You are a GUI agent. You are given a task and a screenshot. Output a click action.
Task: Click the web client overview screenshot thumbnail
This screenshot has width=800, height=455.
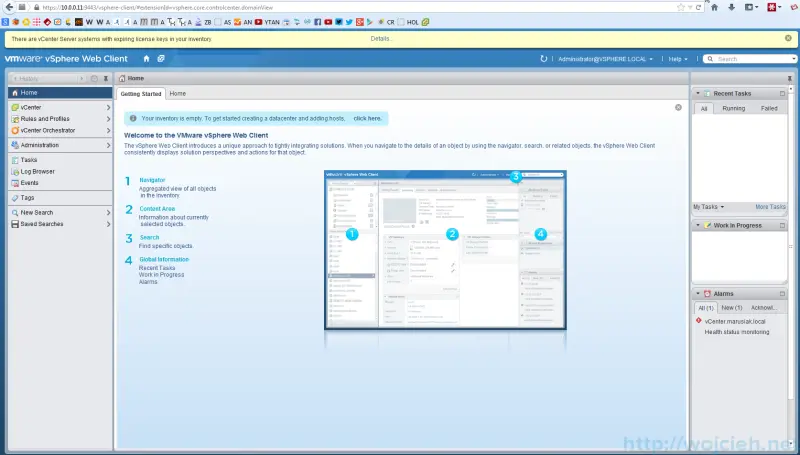[x=445, y=250]
